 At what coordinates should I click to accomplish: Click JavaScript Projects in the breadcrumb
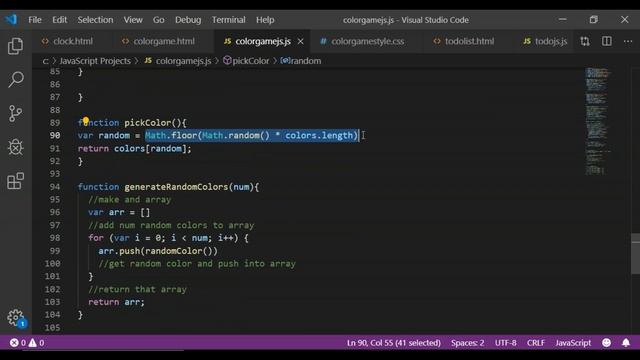coord(95,61)
